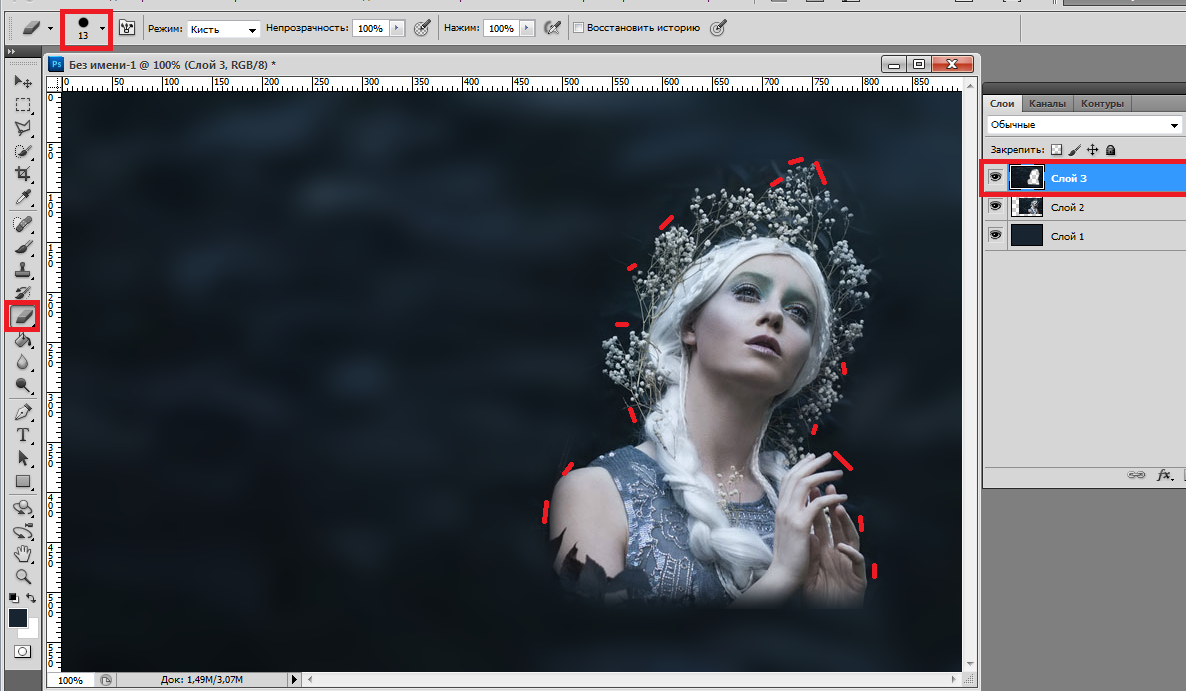Switch to the Zoom magnifier tool
The image size is (1186, 691).
(x=23, y=576)
